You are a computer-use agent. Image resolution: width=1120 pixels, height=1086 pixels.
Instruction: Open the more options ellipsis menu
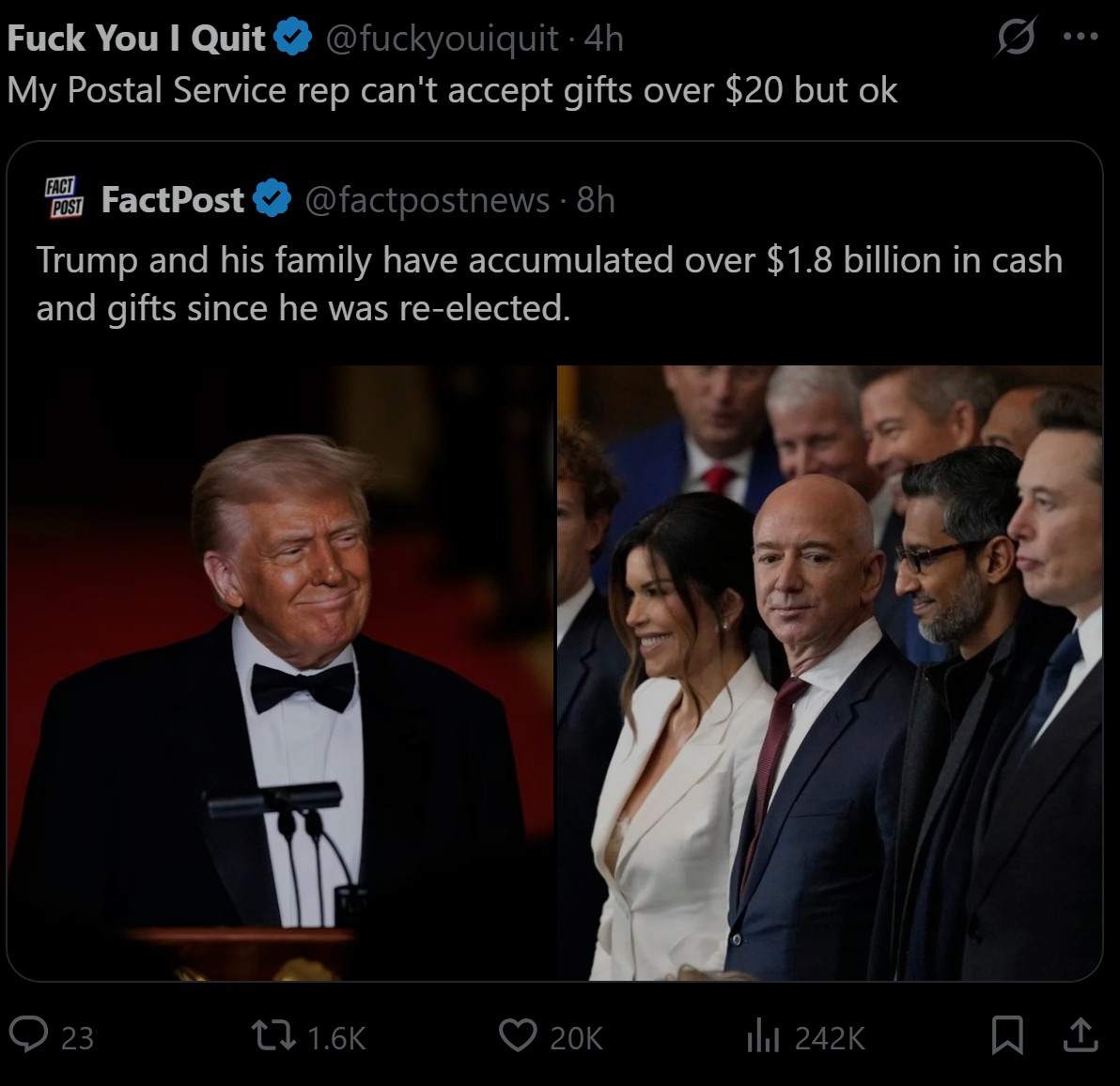tap(1080, 38)
